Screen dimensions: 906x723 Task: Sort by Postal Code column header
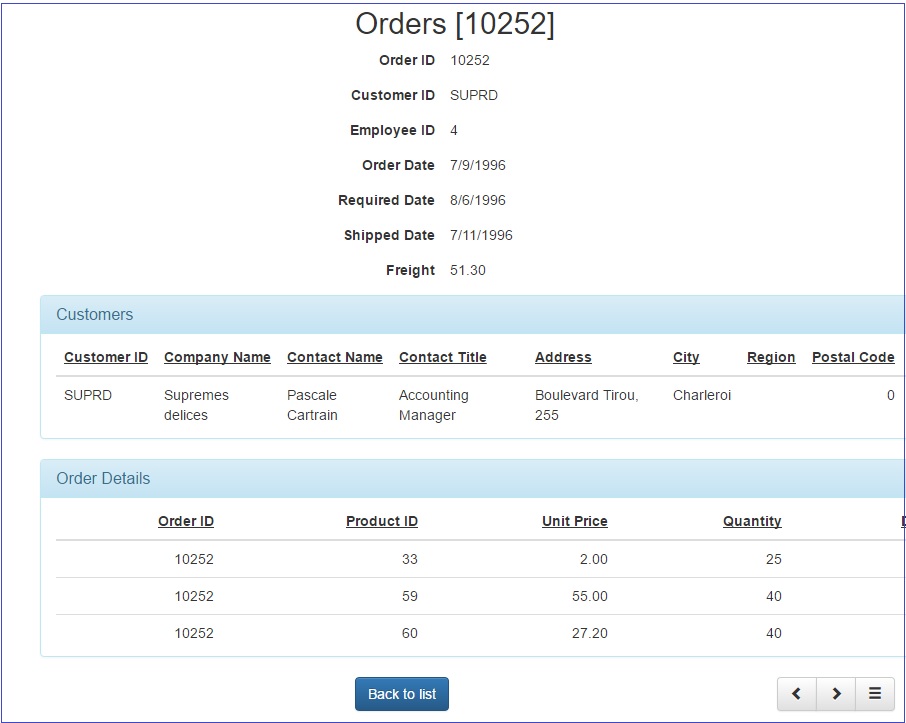pyautogui.click(x=853, y=357)
